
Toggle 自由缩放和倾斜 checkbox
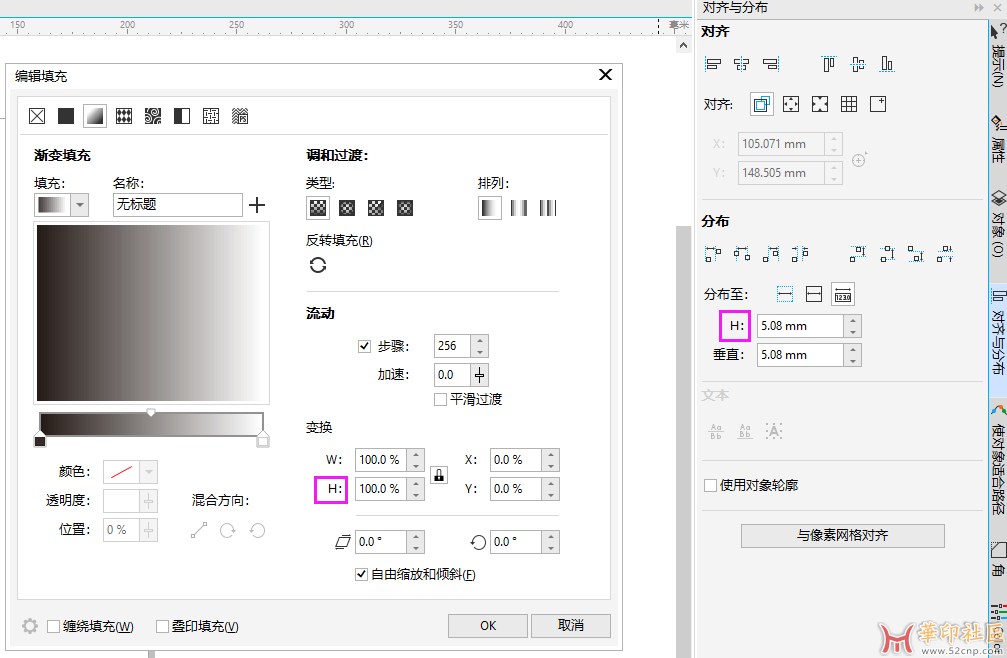(362, 574)
